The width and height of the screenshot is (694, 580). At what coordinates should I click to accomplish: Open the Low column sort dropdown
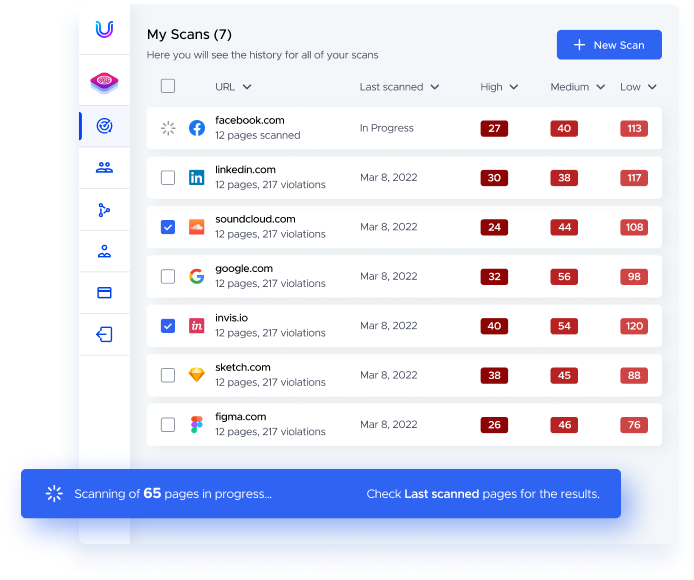click(x=638, y=87)
